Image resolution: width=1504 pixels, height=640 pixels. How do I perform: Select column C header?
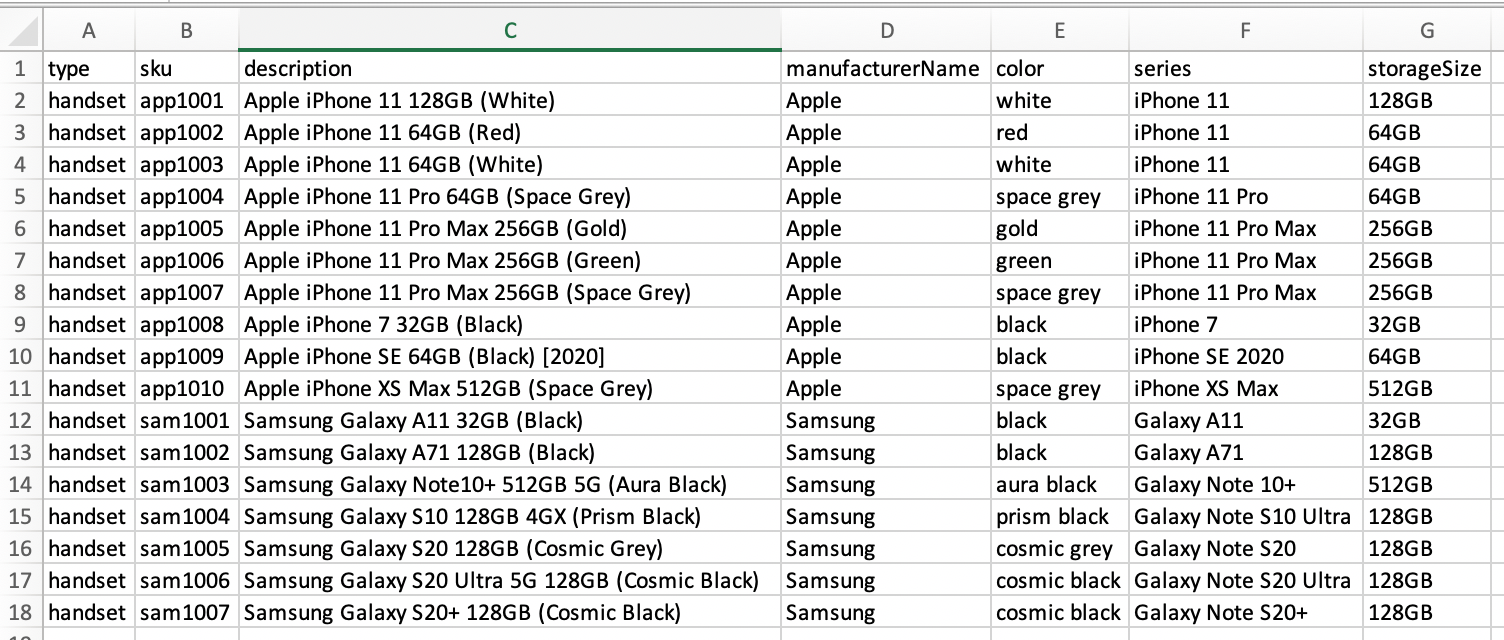510,31
